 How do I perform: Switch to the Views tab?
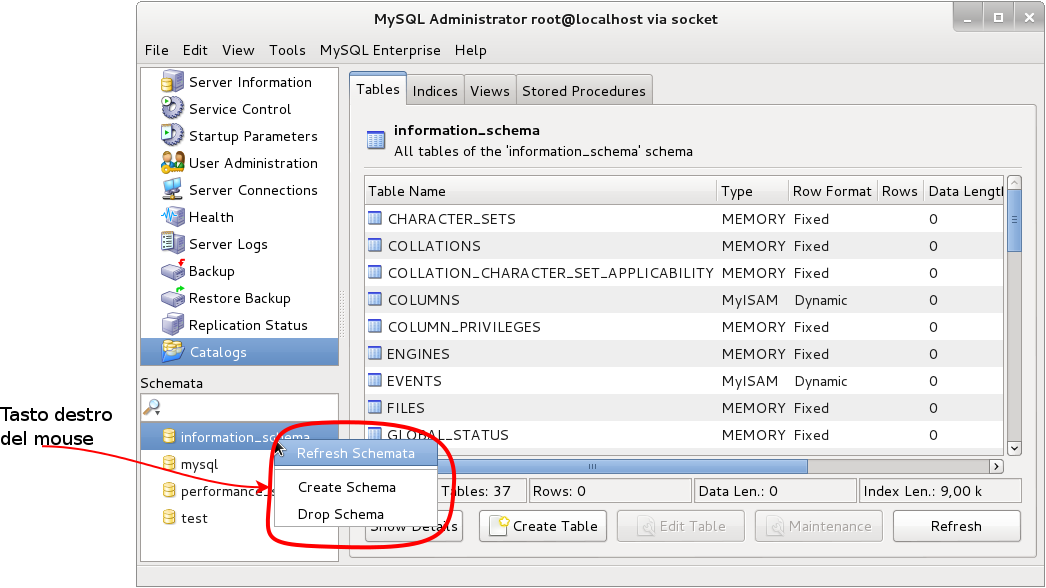coord(490,91)
